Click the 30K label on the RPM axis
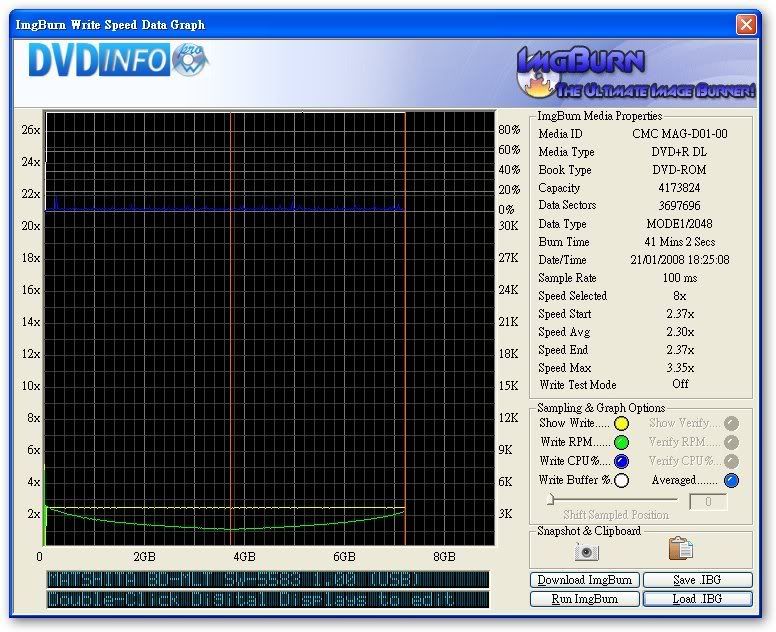The image size is (776, 632). (508, 226)
